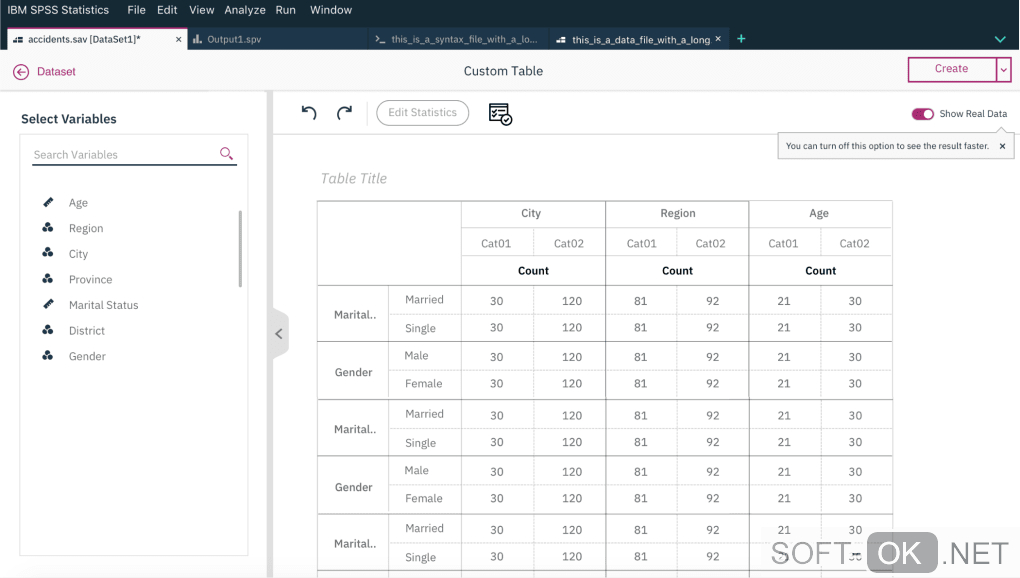Select the Gender variable in list
The width and height of the screenshot is (1020, 578).
tap(87, 356)
